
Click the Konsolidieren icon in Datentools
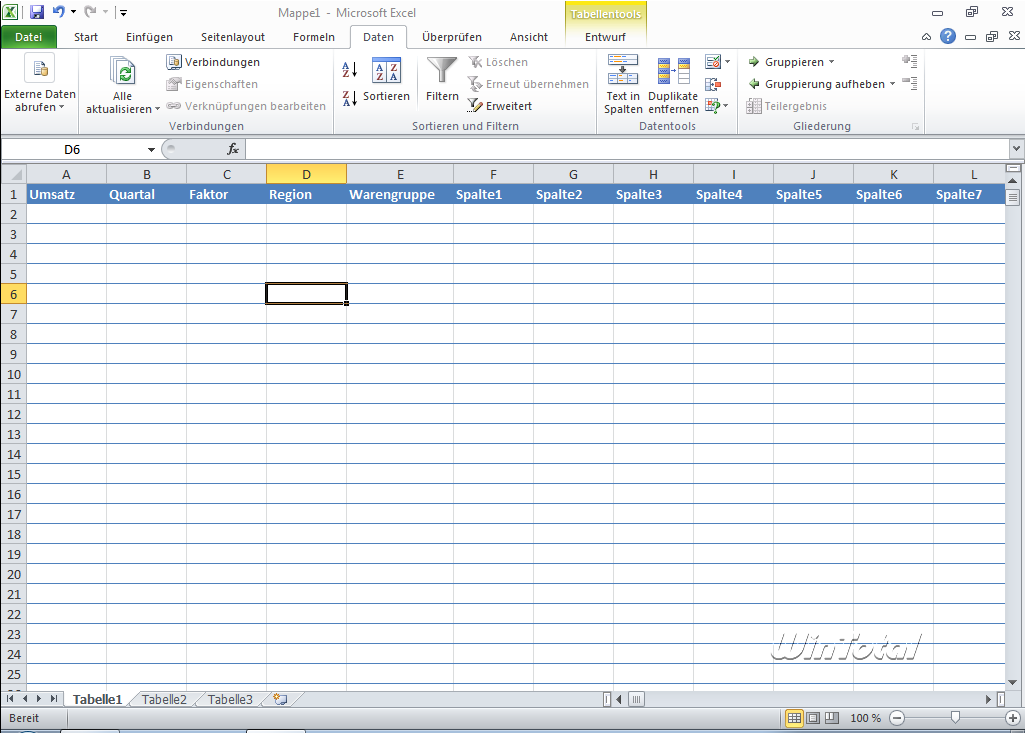713,84
